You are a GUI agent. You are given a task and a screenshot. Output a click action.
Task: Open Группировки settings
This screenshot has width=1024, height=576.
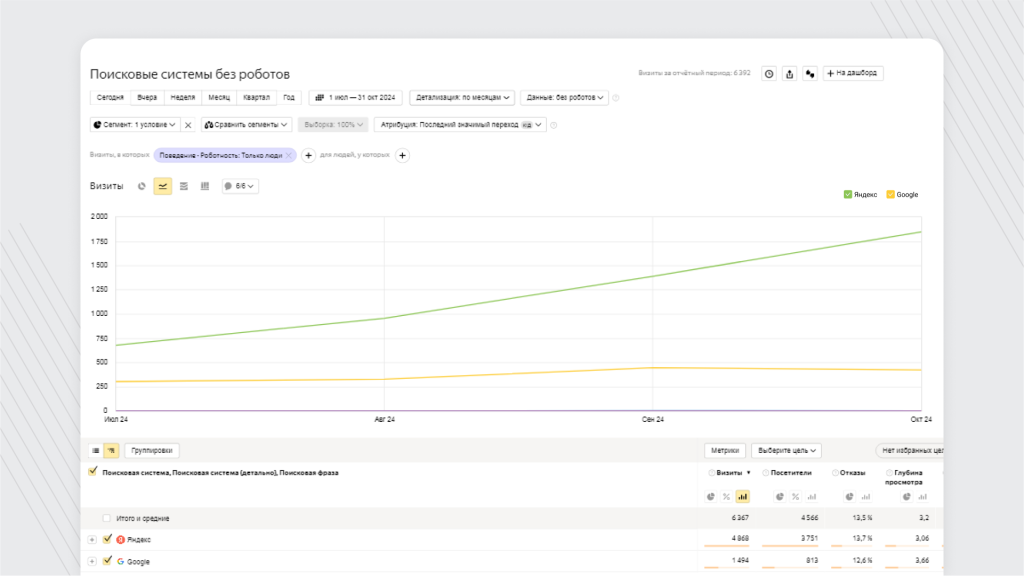point(152,451)
